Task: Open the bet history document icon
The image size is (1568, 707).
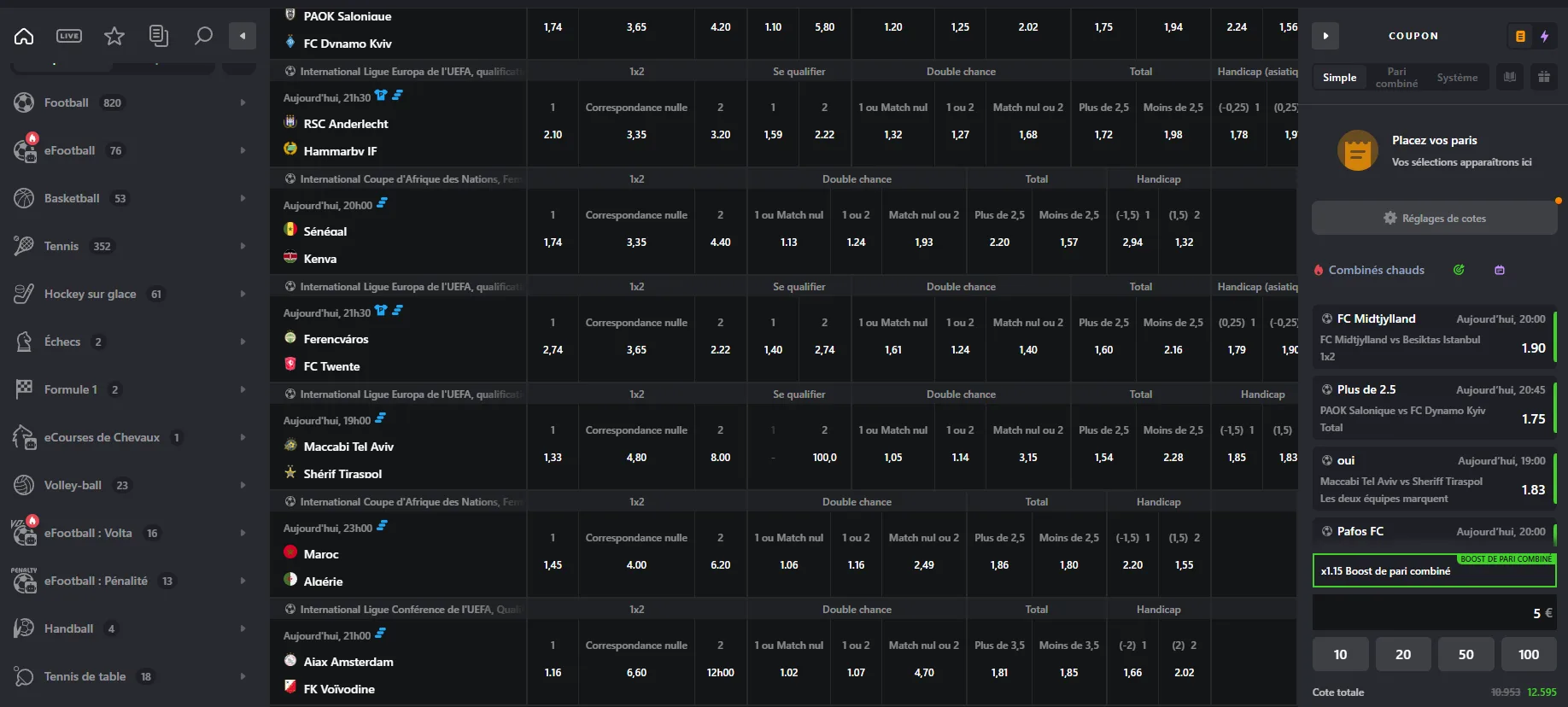Action: [158, 36]
